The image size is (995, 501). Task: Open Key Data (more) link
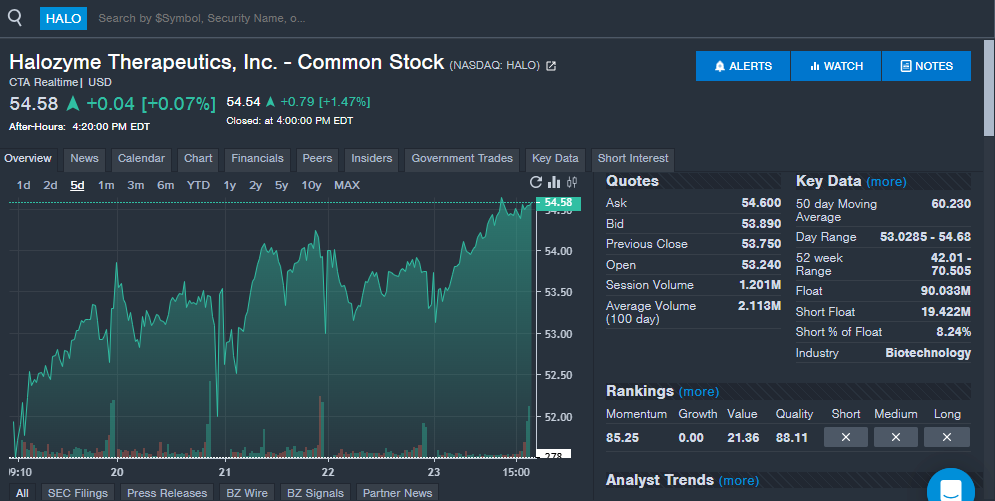pyautogui.click(x=886, y=182)
